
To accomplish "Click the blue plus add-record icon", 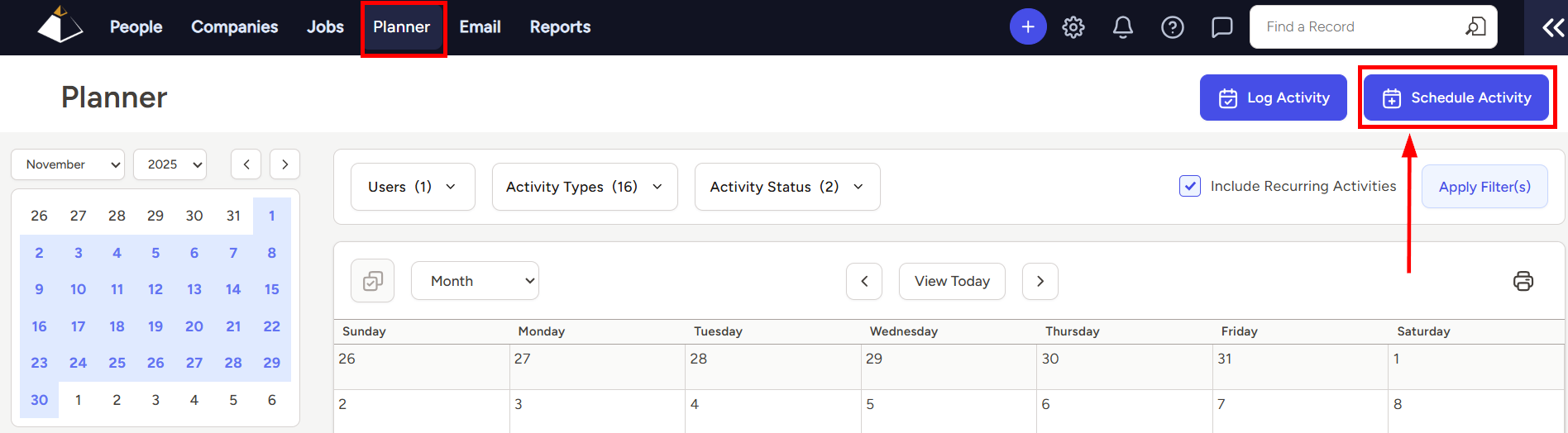I will [x=1028, y=27].
